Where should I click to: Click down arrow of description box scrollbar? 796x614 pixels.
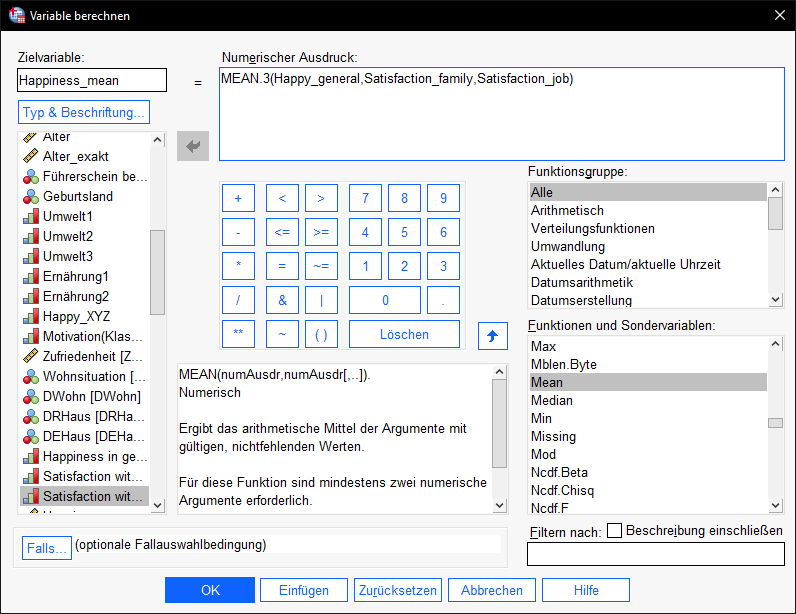(x=500, y=505)
